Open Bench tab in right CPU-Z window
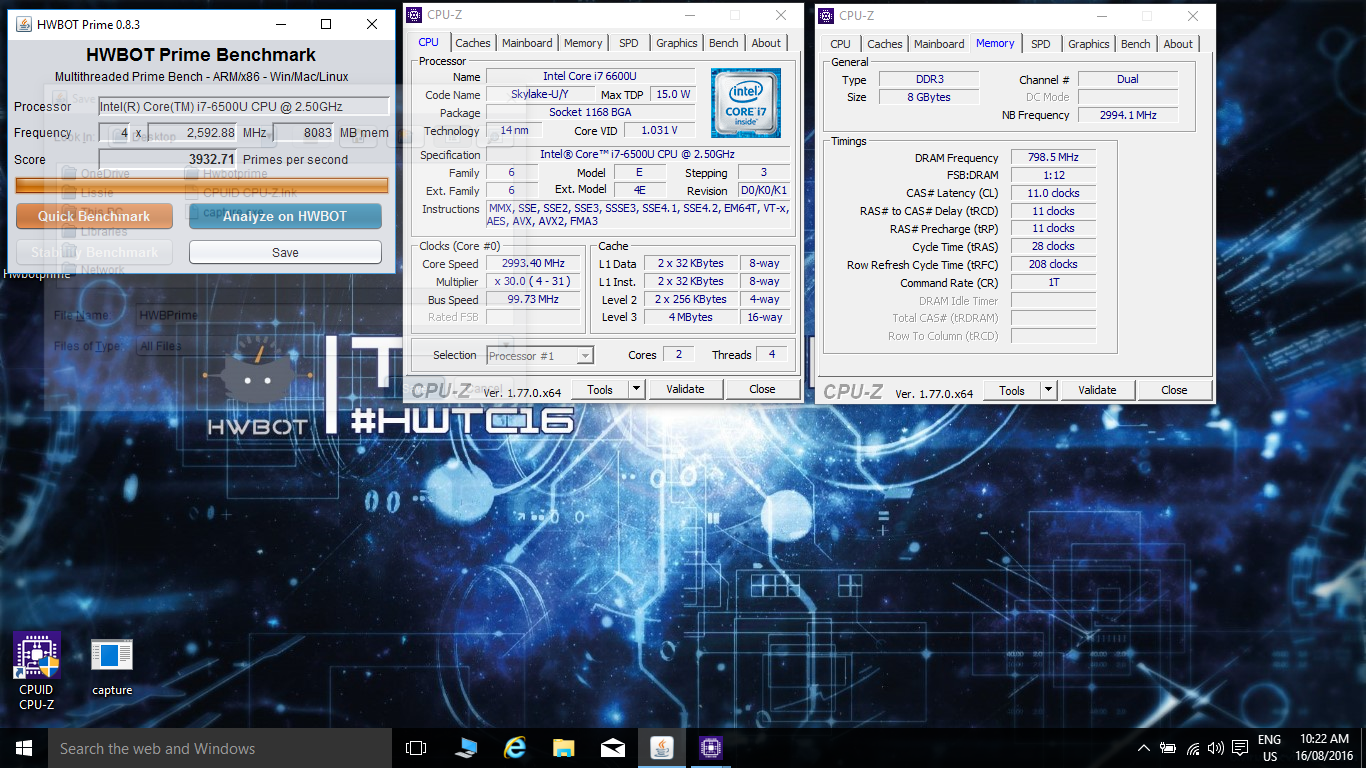The height and width of the screenshot is (768, 1366). pos(1136,44)
